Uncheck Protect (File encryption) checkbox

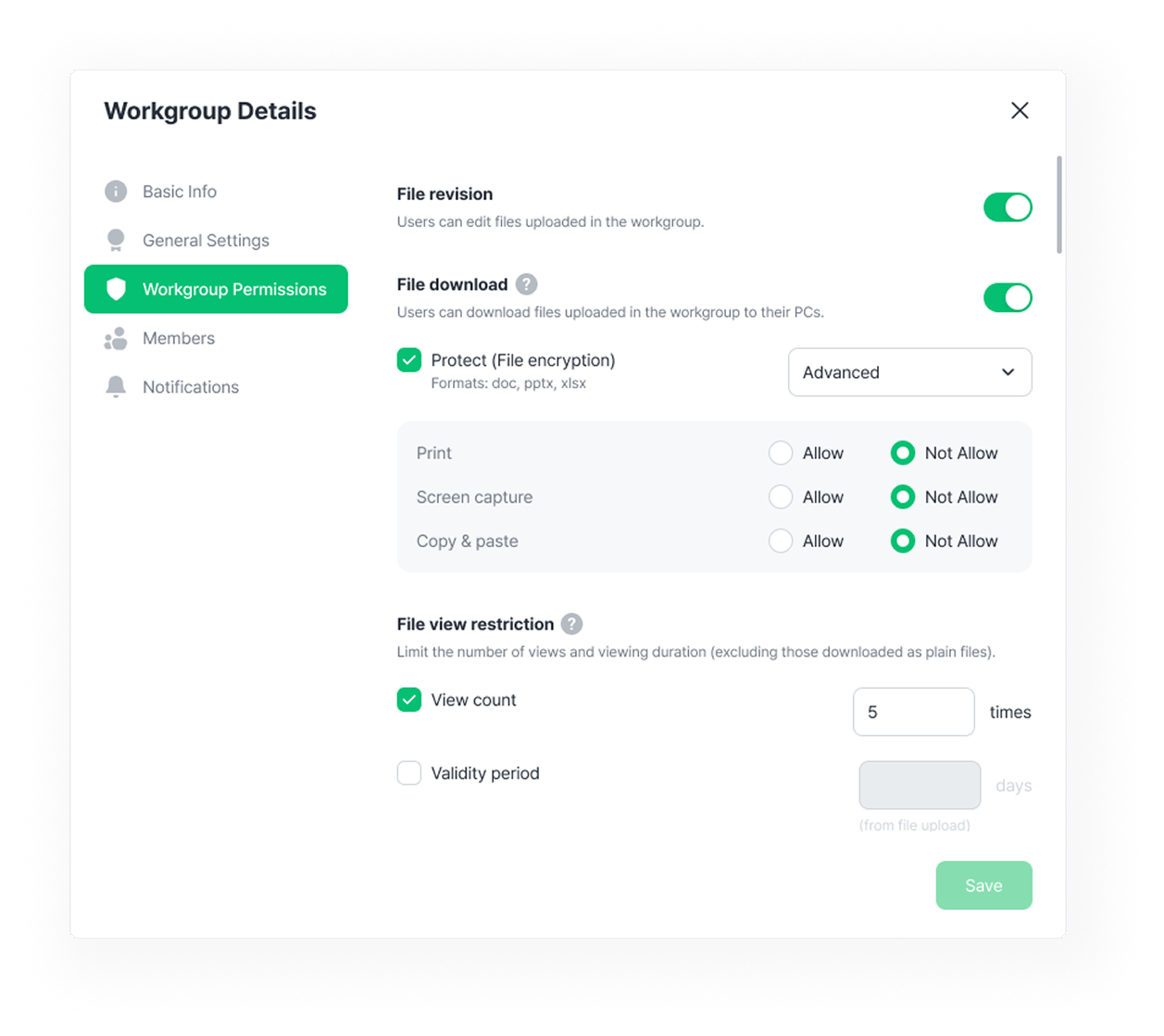click(x=409, y=360)
